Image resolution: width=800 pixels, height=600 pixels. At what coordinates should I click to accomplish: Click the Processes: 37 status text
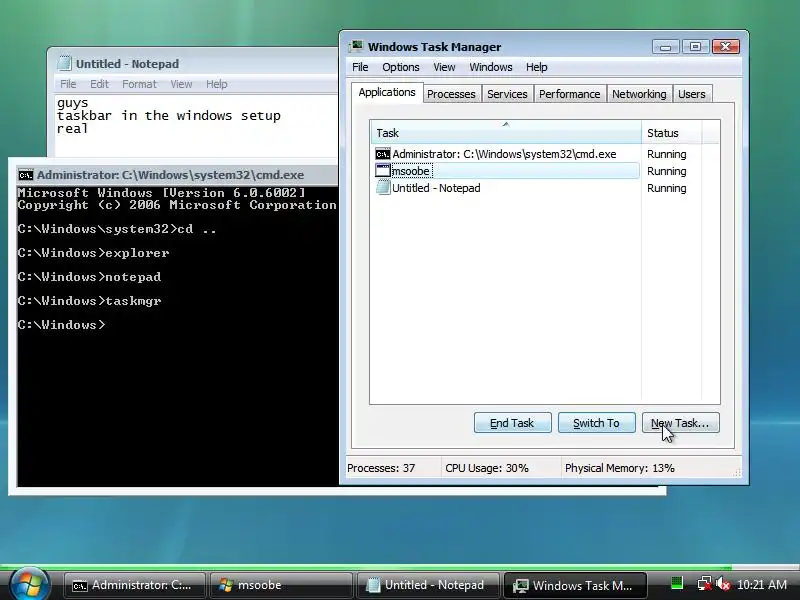(381, 468)
